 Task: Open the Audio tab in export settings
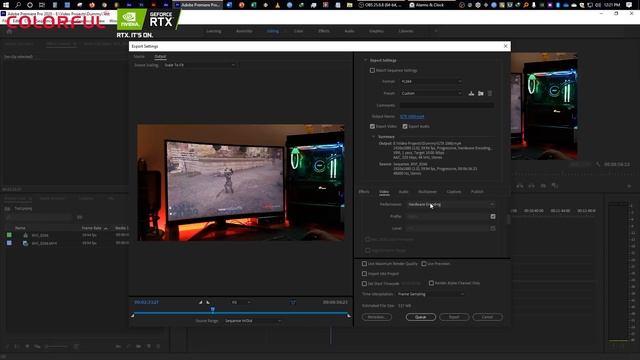403,192
